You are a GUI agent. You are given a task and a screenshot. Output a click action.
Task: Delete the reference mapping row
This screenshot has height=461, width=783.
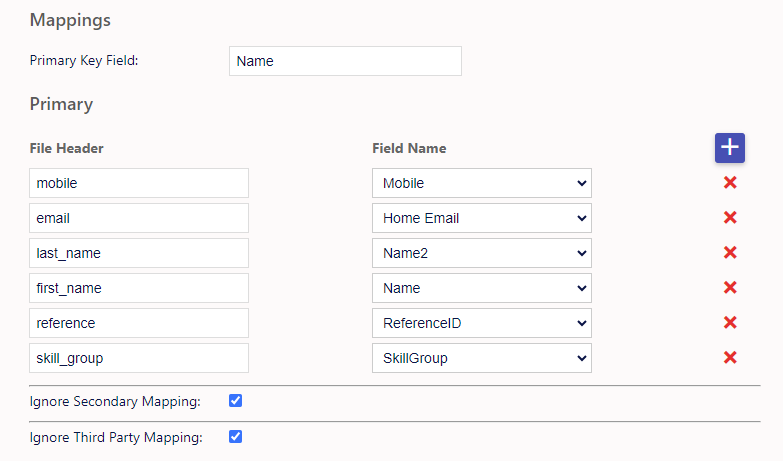[730, 323]
